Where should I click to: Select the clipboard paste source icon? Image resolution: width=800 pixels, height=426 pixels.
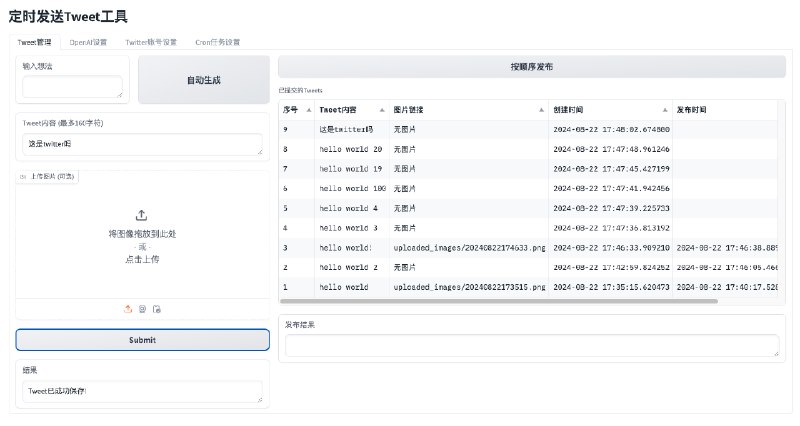tap(157, 309)
